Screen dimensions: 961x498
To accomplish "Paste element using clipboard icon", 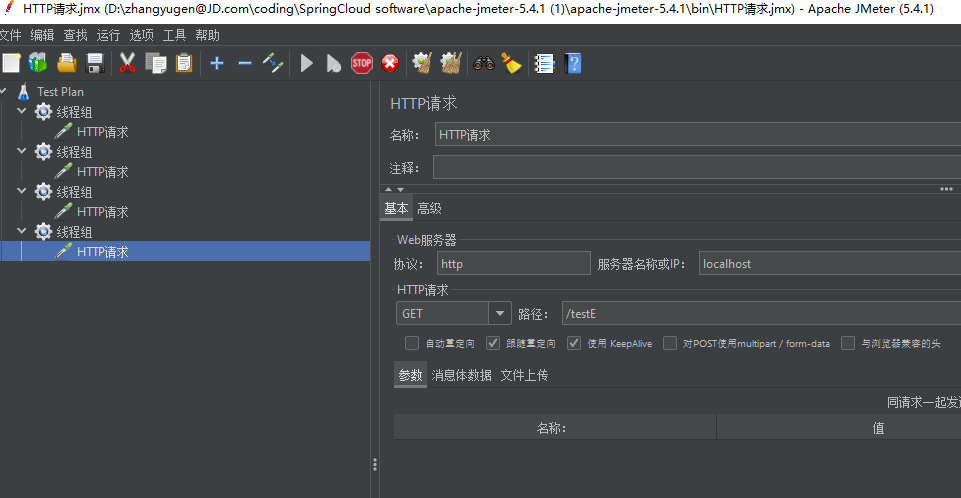I will click(x=184, y=63).
